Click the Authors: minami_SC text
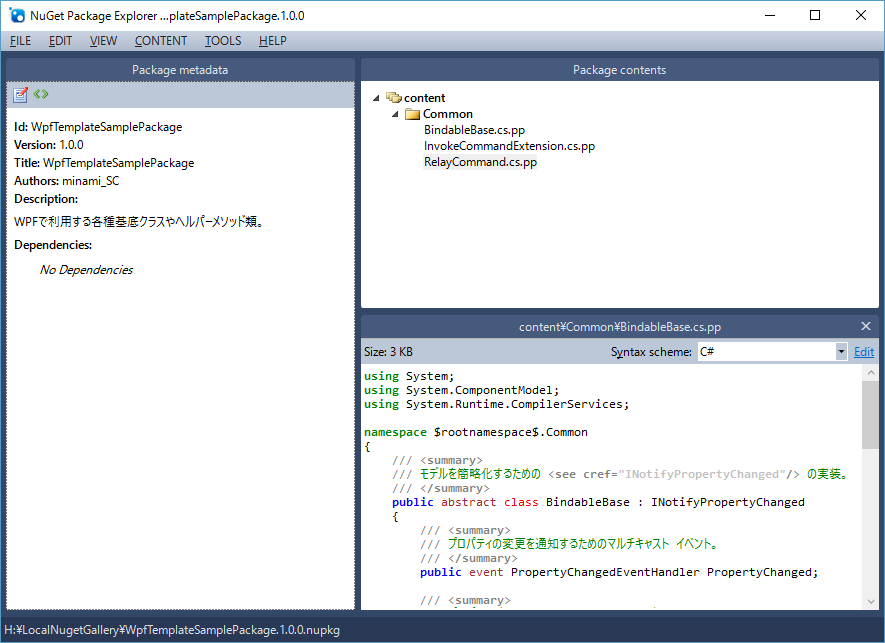Screen dimensions: 885x643 (x=67, y=181)
